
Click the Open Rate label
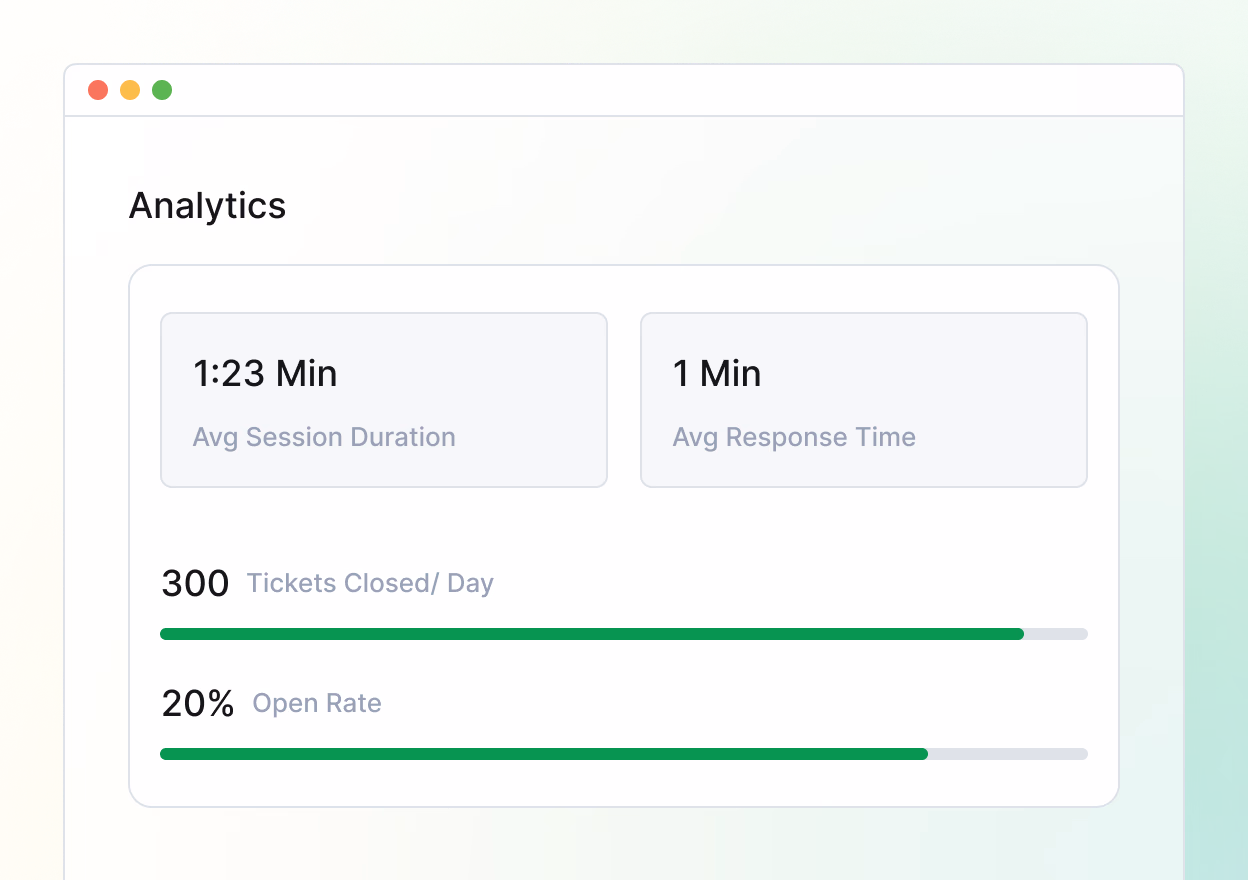point(317,704)
